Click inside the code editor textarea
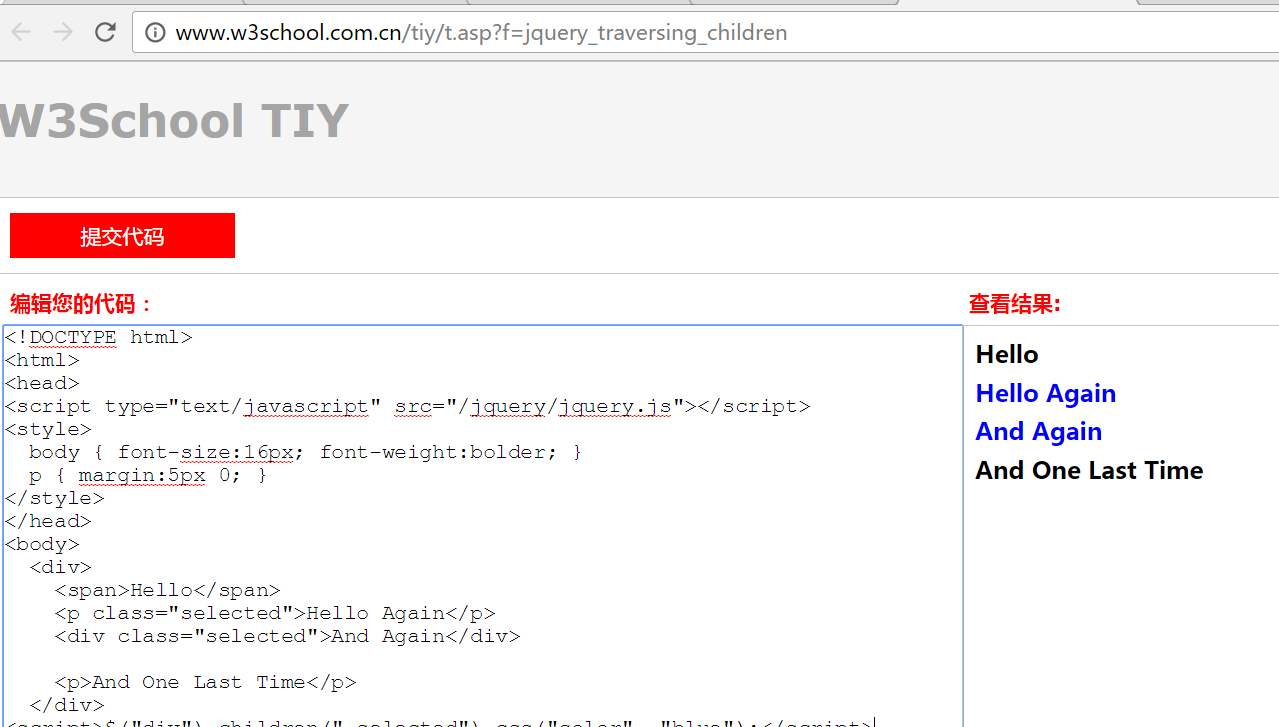 point(483,526)
